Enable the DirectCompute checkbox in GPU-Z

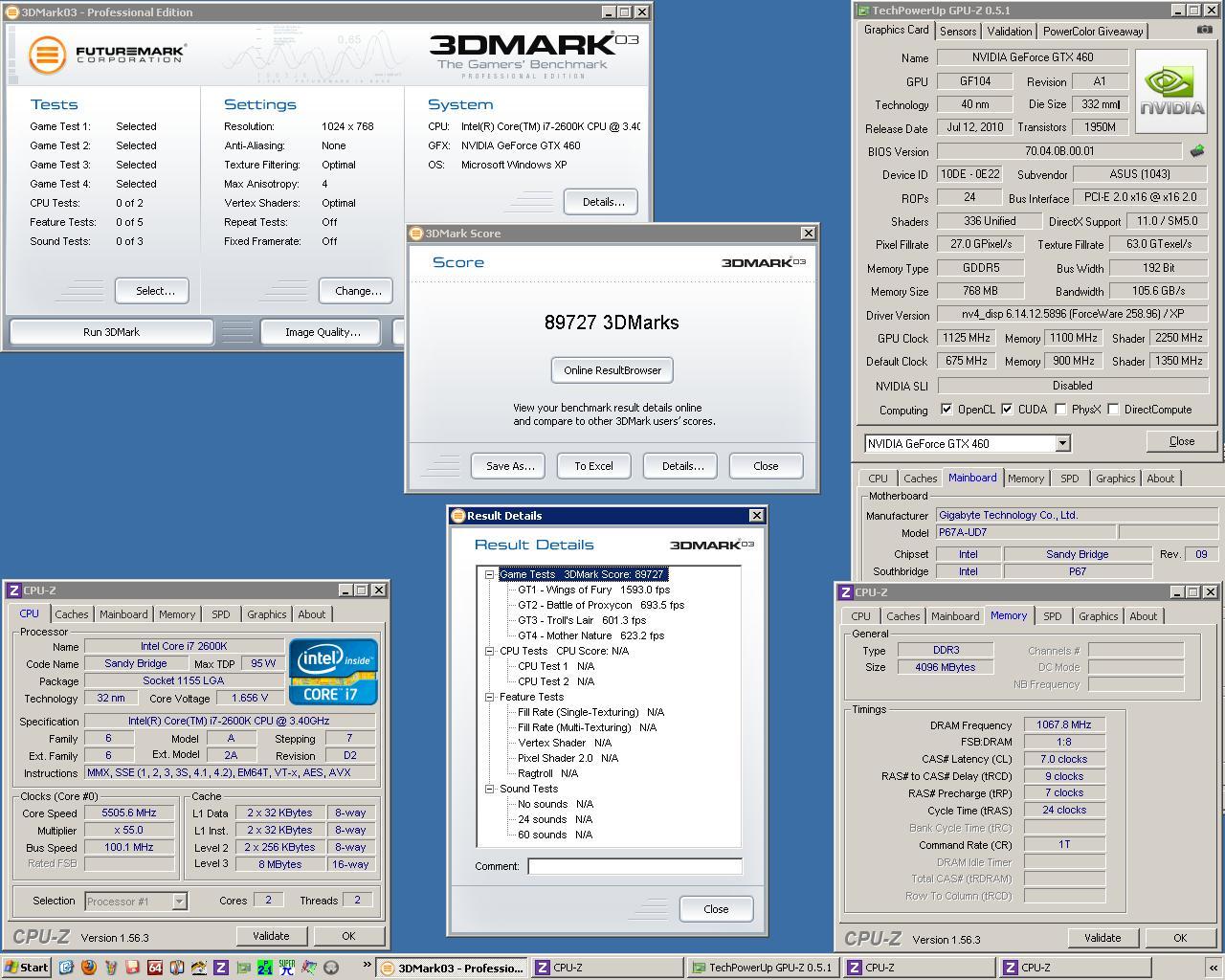(1113, 410)
